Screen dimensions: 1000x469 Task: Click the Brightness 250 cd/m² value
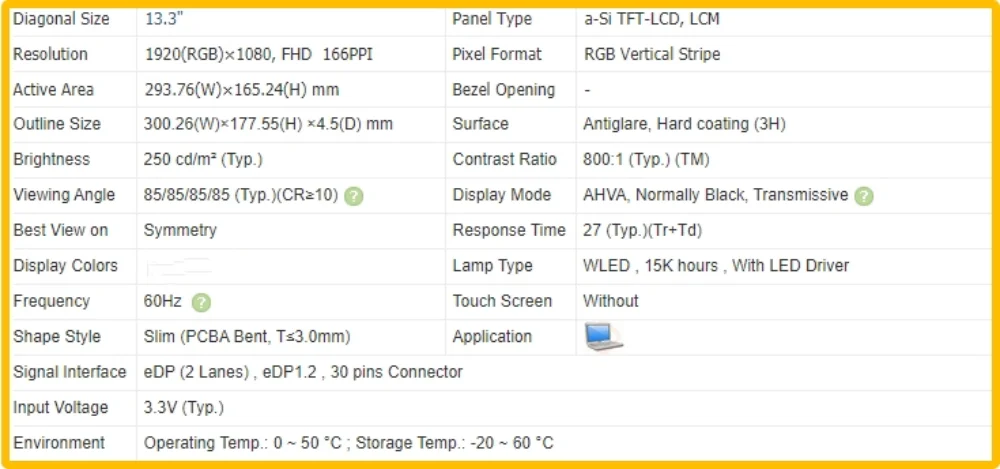tap(203, 160)
